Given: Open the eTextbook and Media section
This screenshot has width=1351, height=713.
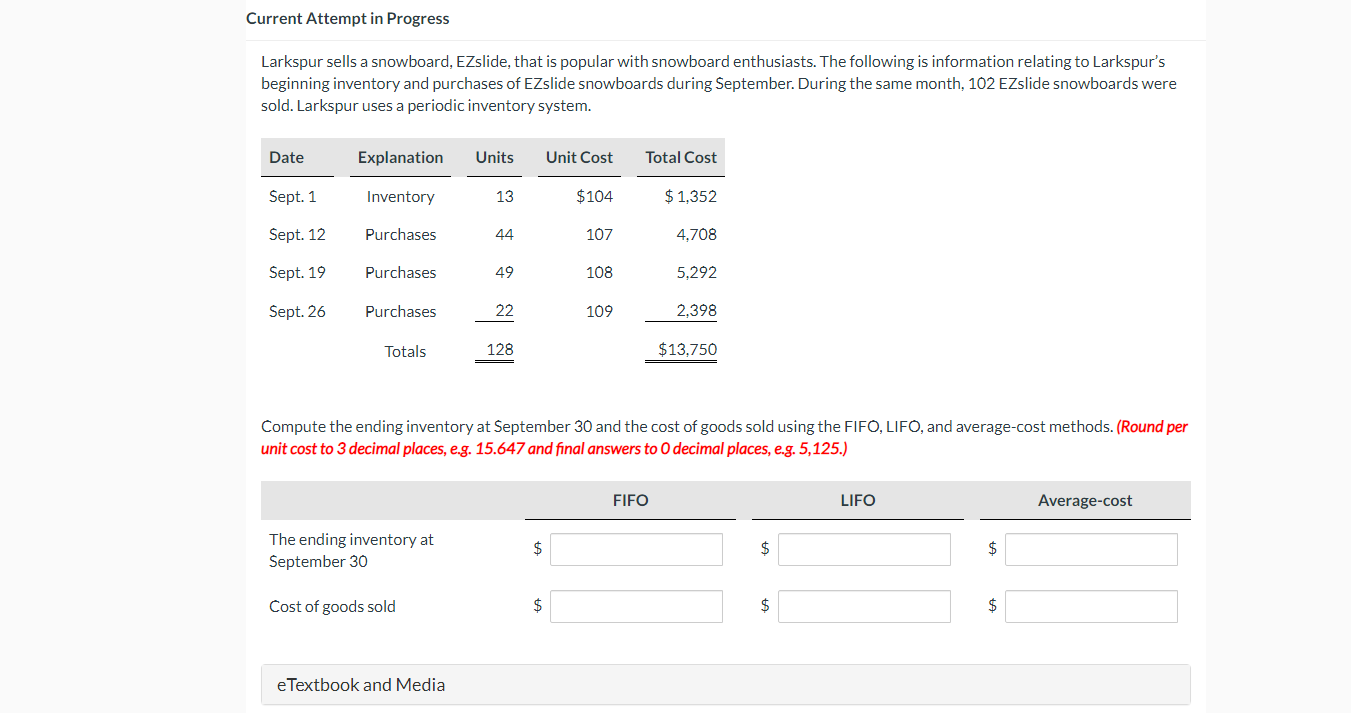Looking at the screenshot, I should 726,685.
